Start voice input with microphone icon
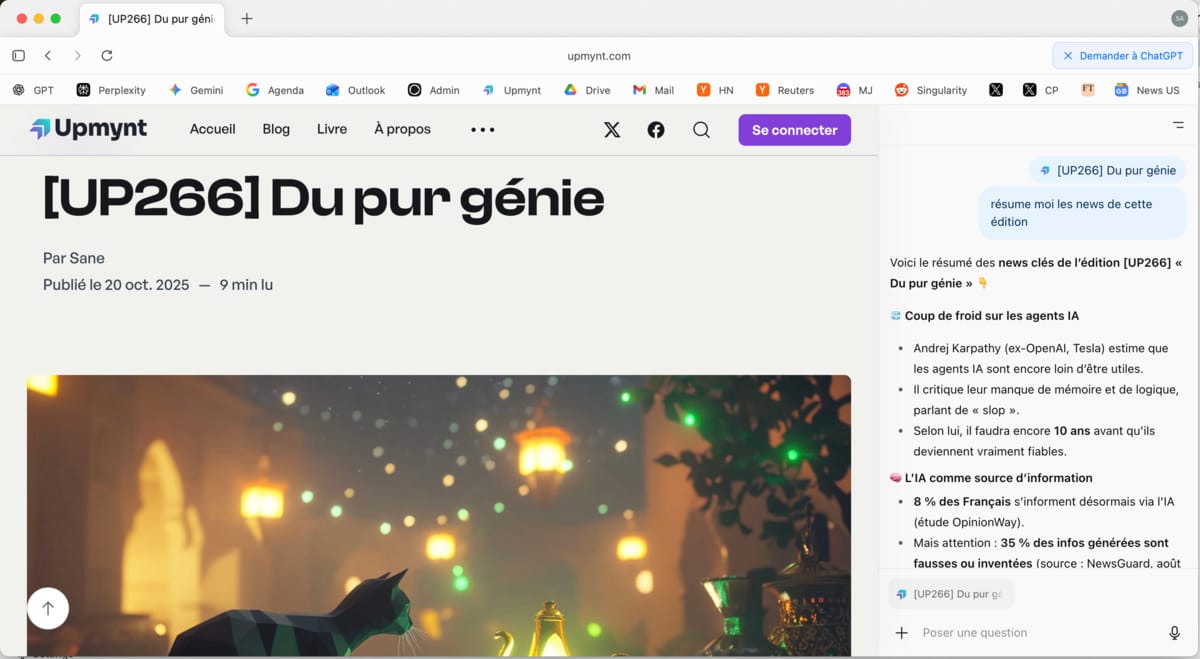 (1174, 633)
